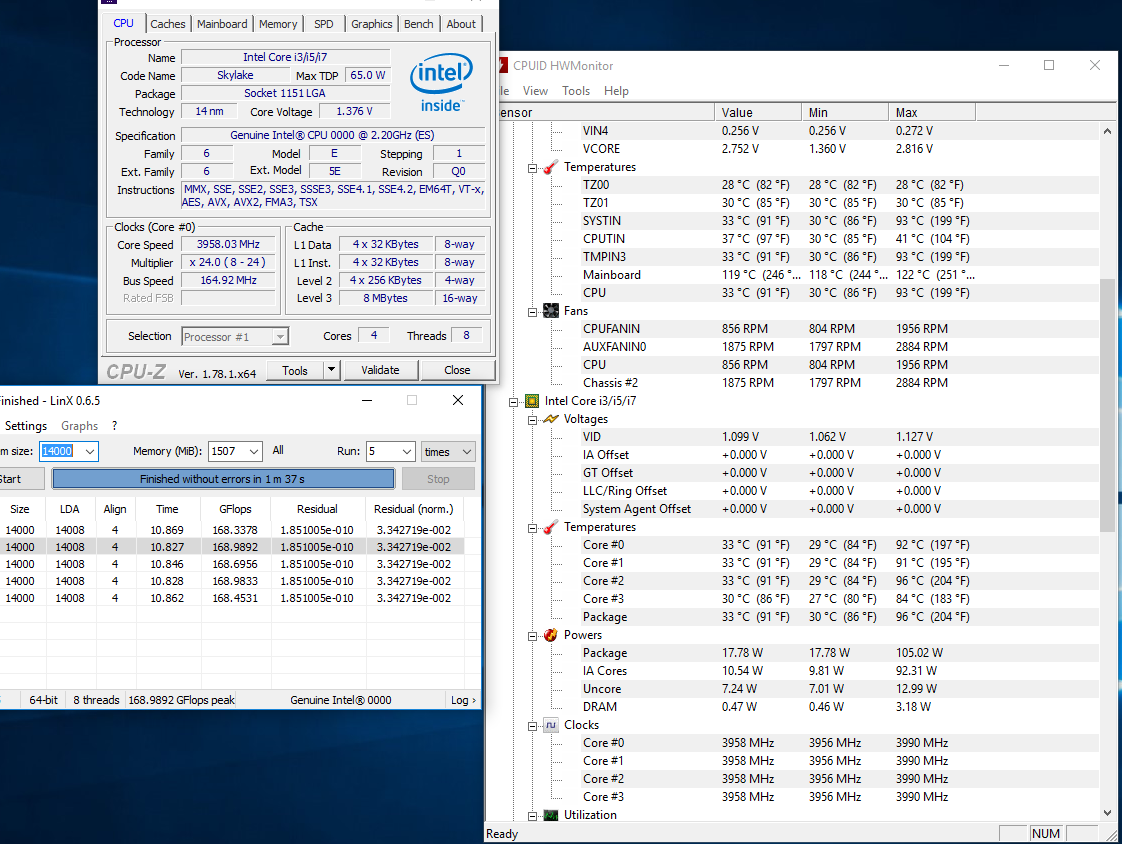
Task: Collapse the Fans node in HWMonitor
Action: [x=532, y=312]
